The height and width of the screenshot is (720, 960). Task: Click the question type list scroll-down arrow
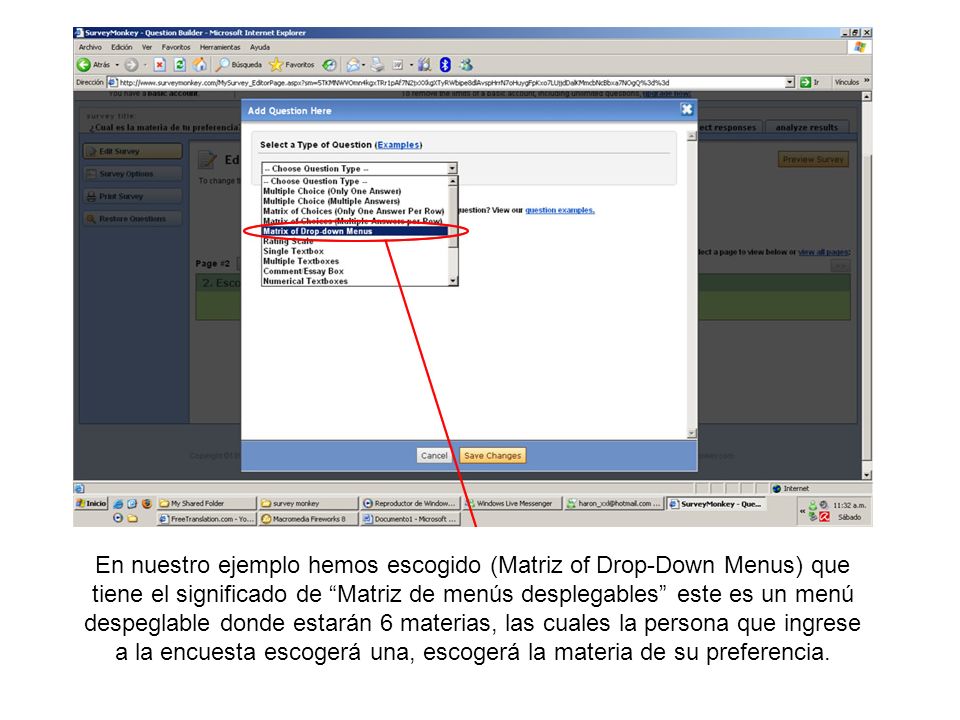pyautogui.click(x=453, y=281)
